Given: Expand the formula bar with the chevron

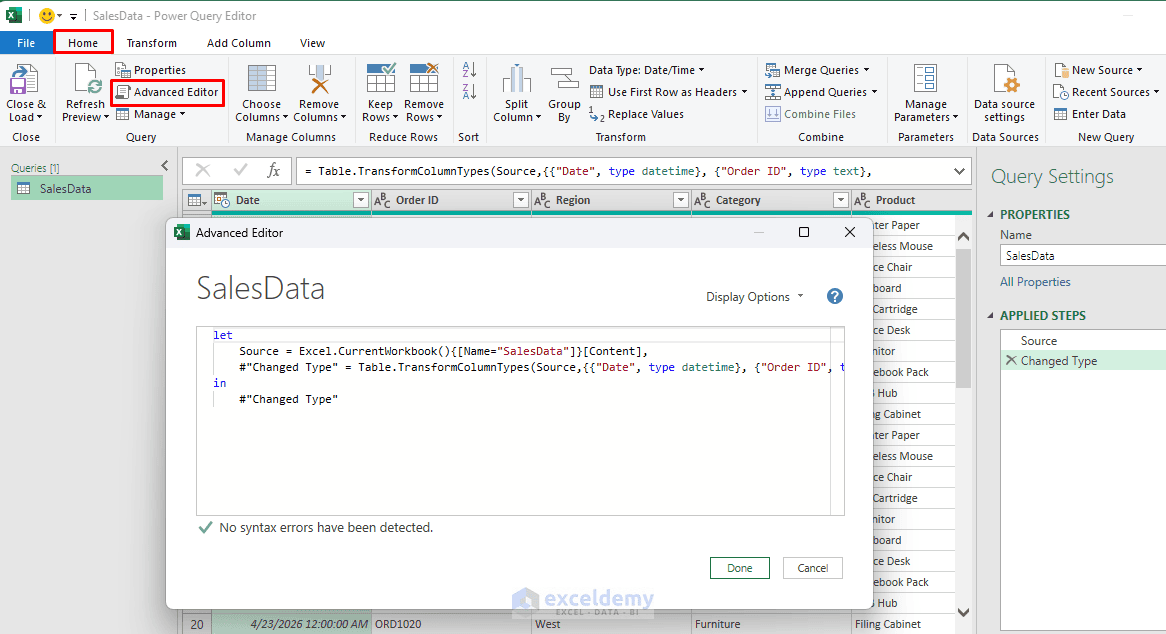Looking at the screenshot, I should pos(959,172).
